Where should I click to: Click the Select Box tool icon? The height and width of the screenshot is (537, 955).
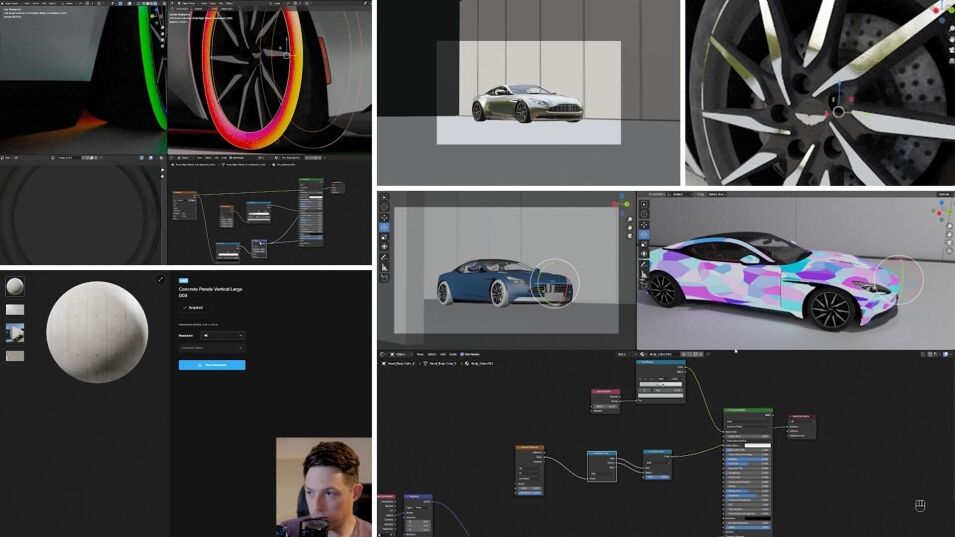(384, 198)
